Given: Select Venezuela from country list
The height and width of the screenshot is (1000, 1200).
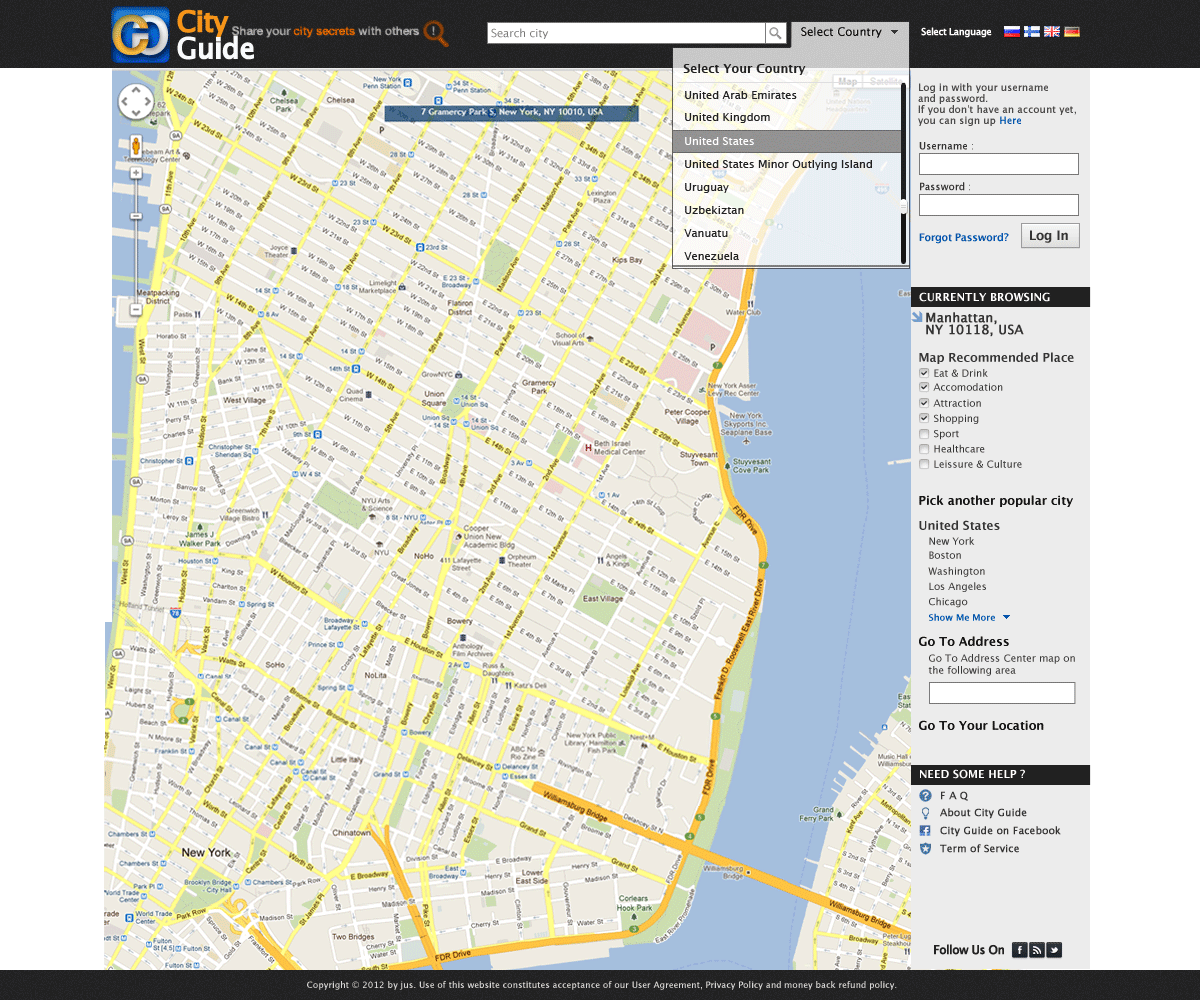Looking at the screenshot, I should tap(711, 256).
